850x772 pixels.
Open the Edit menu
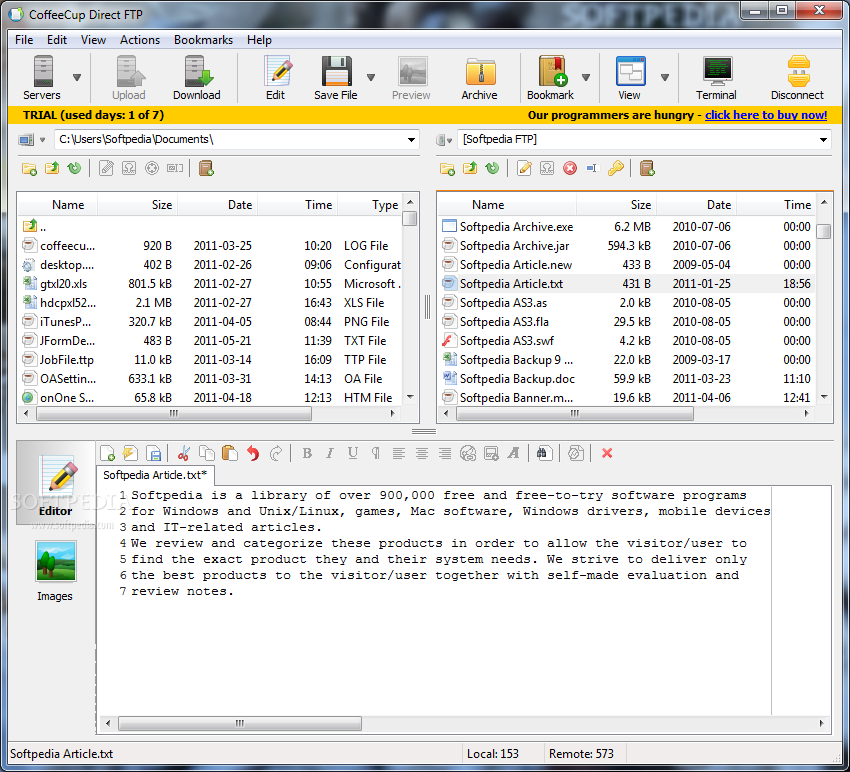coord(57,40)
